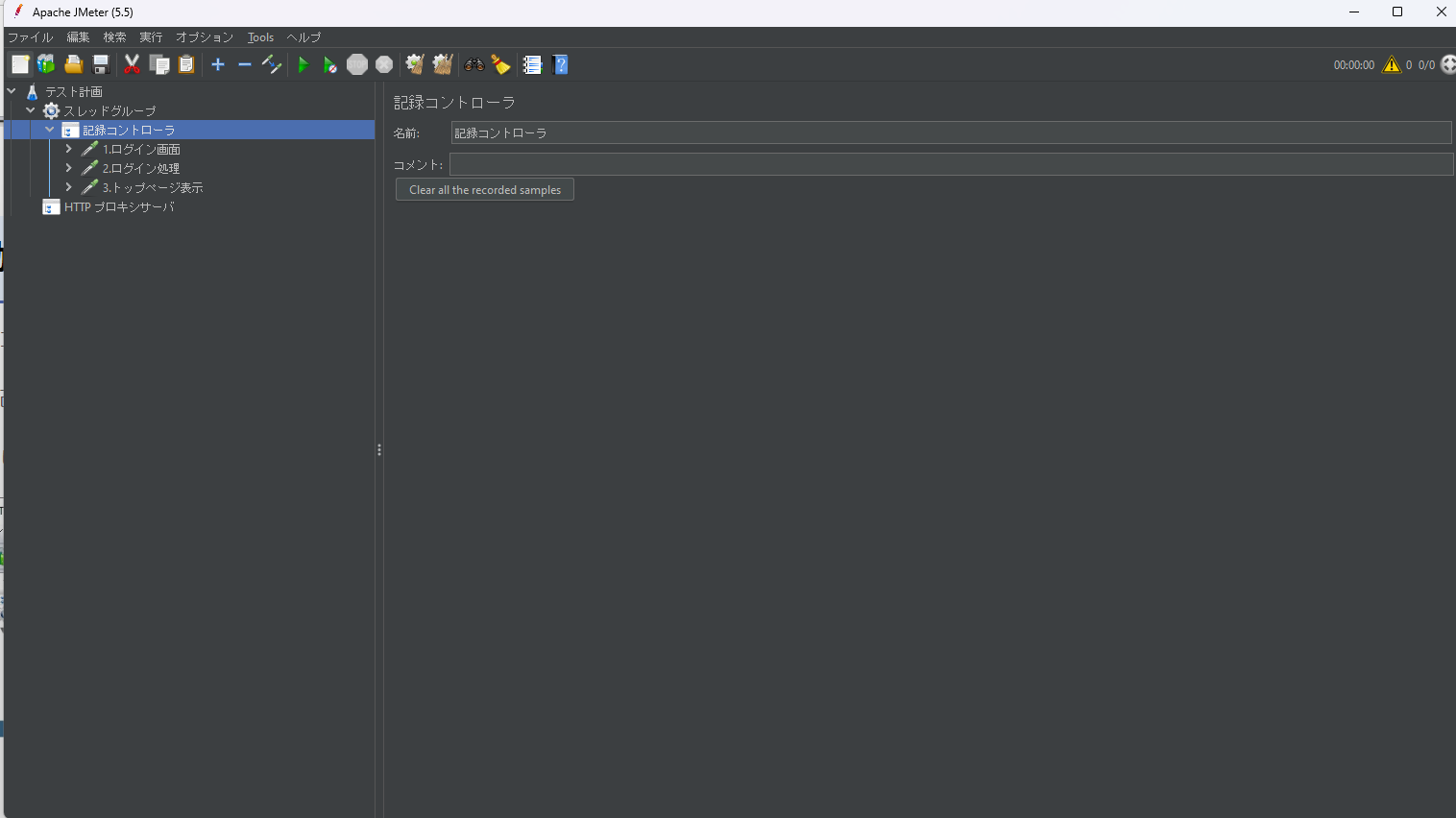Screen dimensions: 1456x818
Task: Click the remote engines globe icon
Action: [x=1448, y=64]
